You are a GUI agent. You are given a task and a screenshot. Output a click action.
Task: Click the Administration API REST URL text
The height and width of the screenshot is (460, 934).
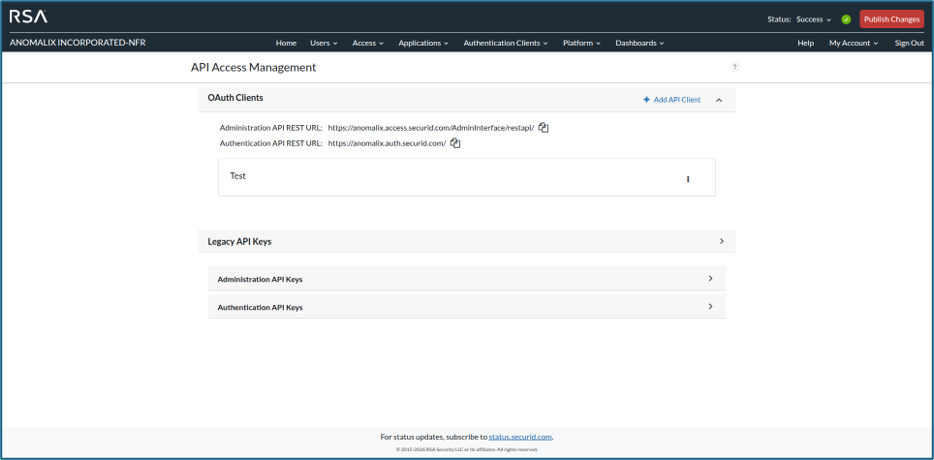431,128
